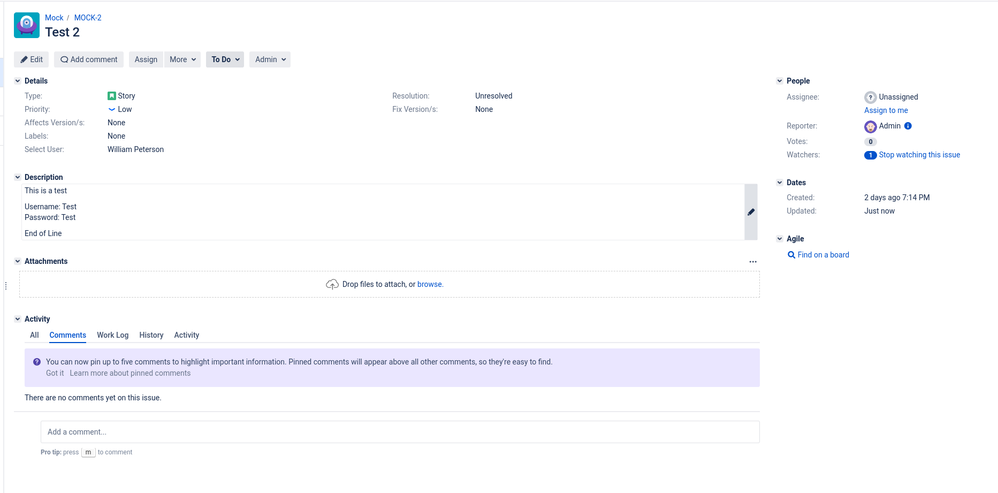The width and height of the screenshot is (998, 493).
Task: Click the '2 days ago 7:14 PM' created date
Action: click(897, 198)
